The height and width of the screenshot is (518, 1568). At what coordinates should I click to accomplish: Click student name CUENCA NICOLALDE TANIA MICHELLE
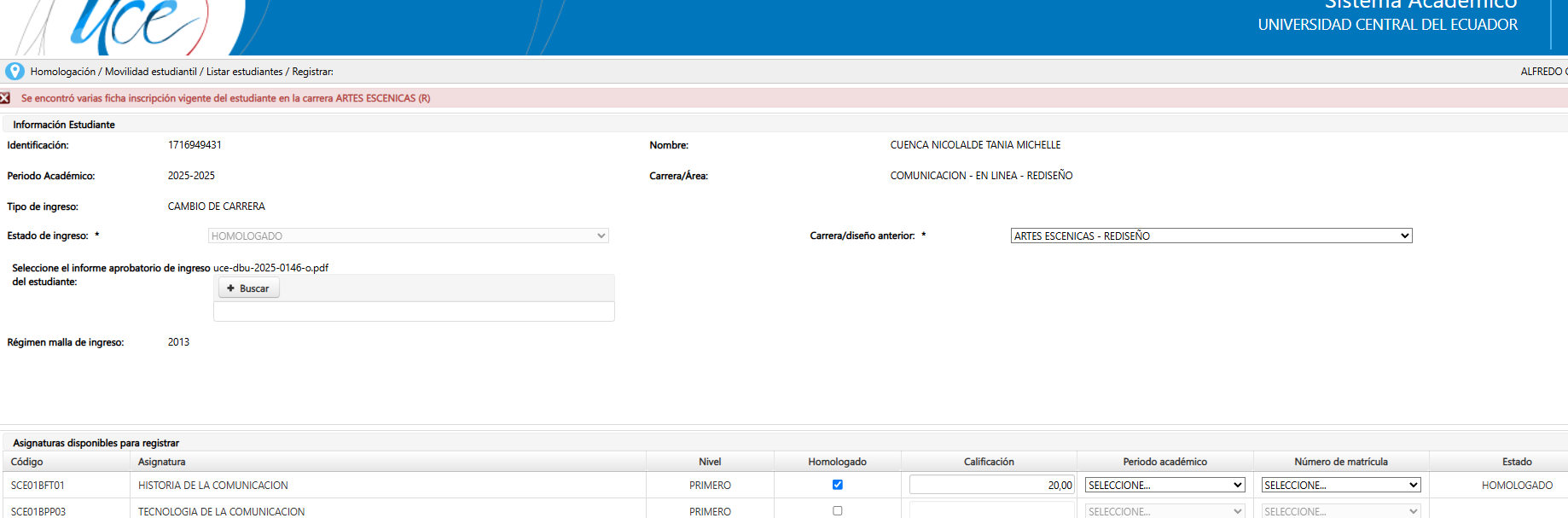(x=976, y=145)
